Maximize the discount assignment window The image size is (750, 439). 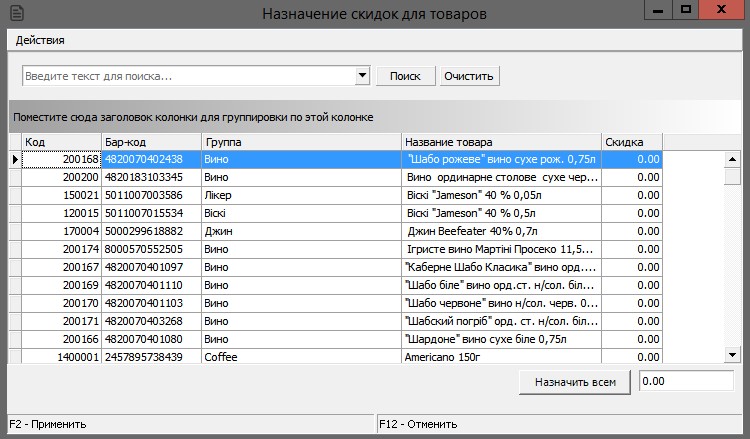(x=686, y=10)
